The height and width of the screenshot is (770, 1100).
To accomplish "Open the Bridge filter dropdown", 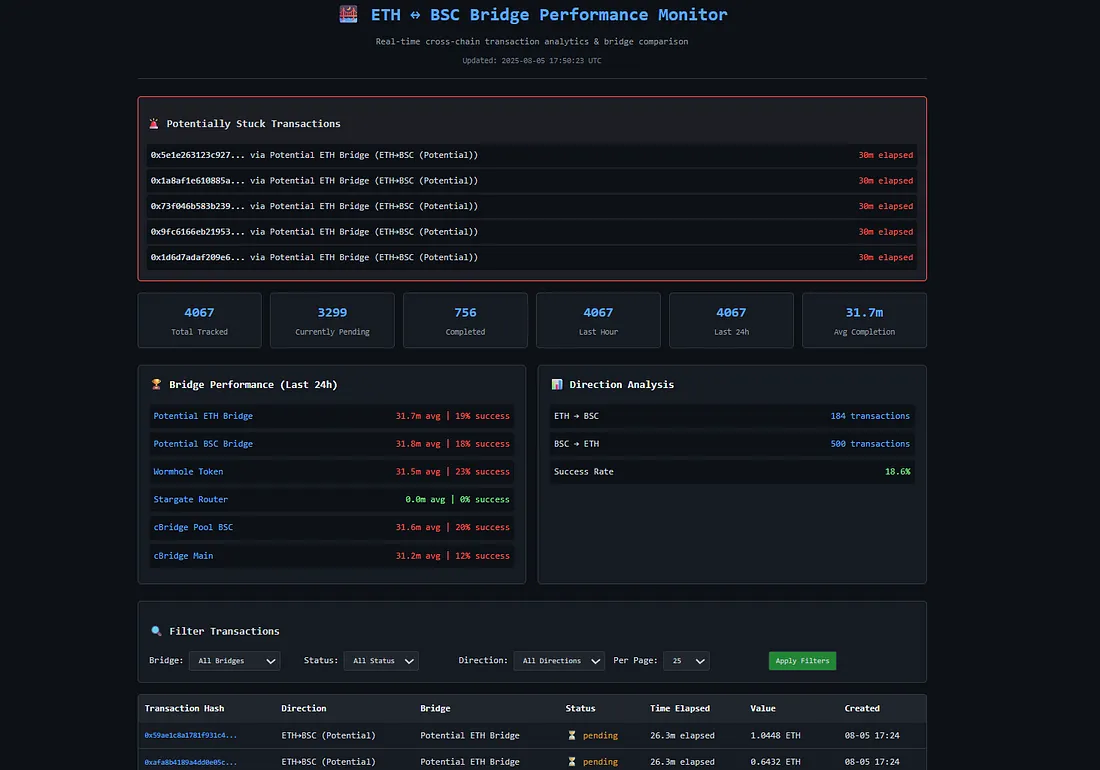I will tap(235, 661).
